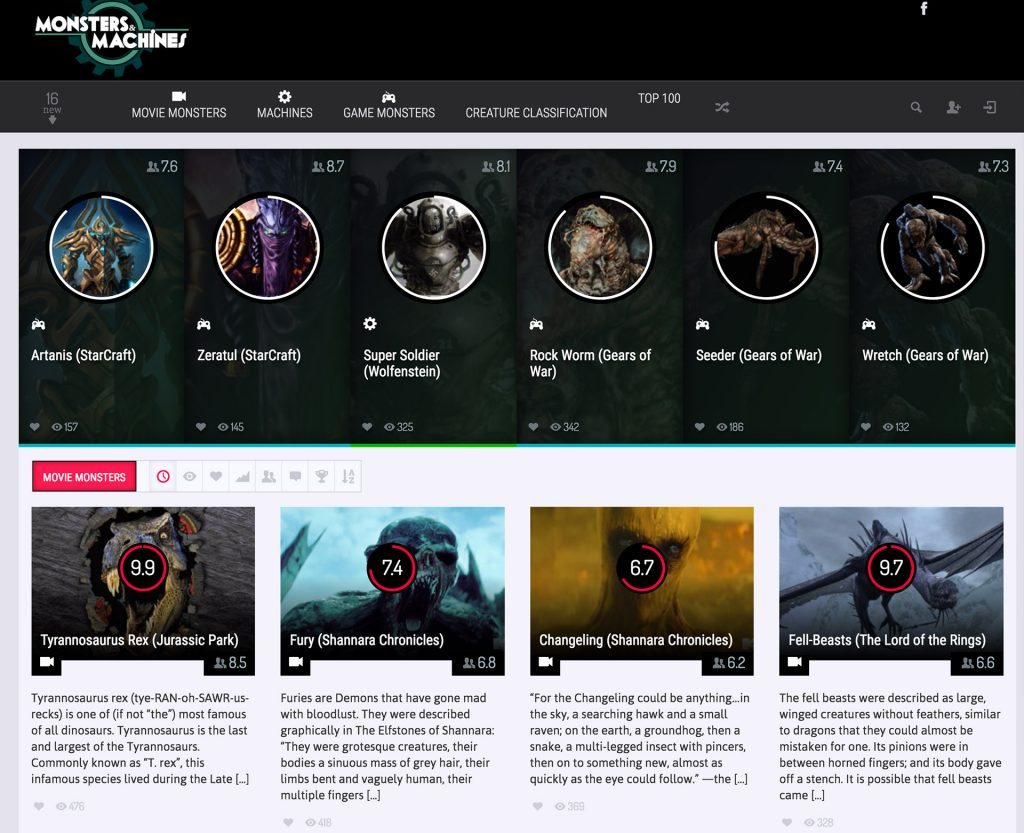Click the shuffle random icon
Viewport: 1024px width, 833px height.
[x=722, y=108]
